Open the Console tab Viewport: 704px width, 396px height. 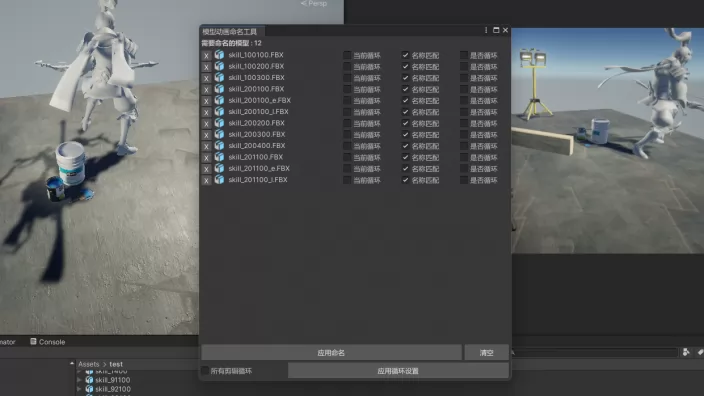tap(48, 342)
